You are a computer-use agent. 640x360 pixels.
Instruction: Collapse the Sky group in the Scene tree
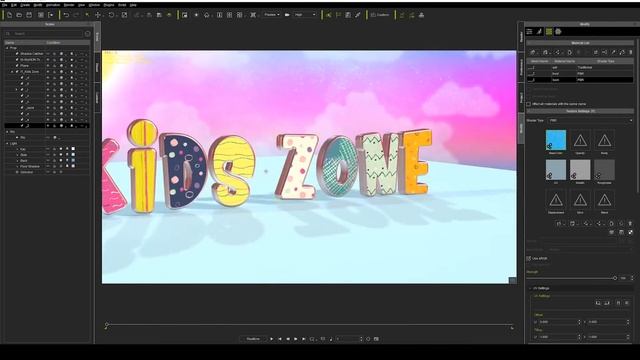pyautogui.click(x=7, y=132)
